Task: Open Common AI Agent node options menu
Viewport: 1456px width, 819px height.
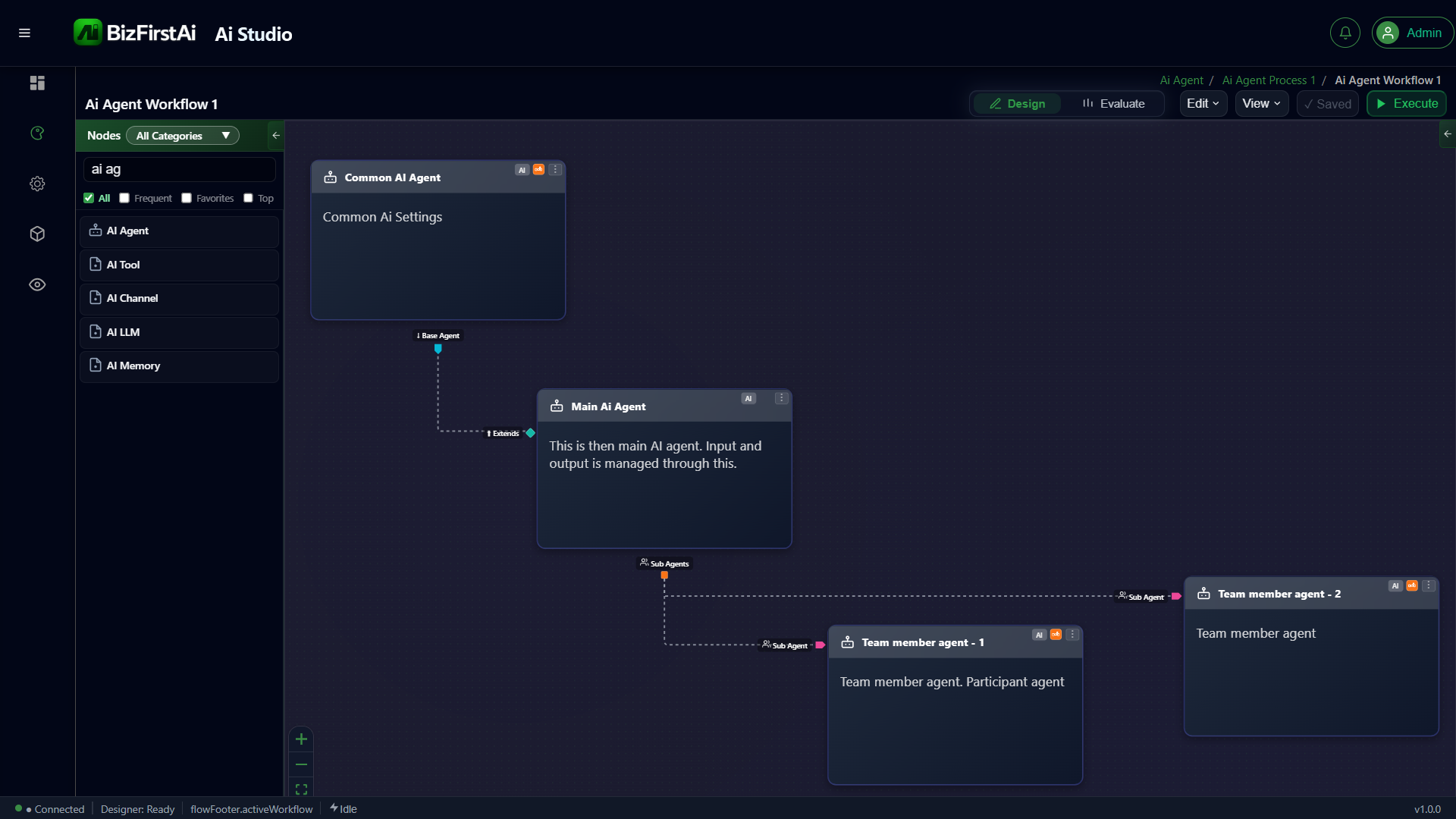Action: click(555, 170)
